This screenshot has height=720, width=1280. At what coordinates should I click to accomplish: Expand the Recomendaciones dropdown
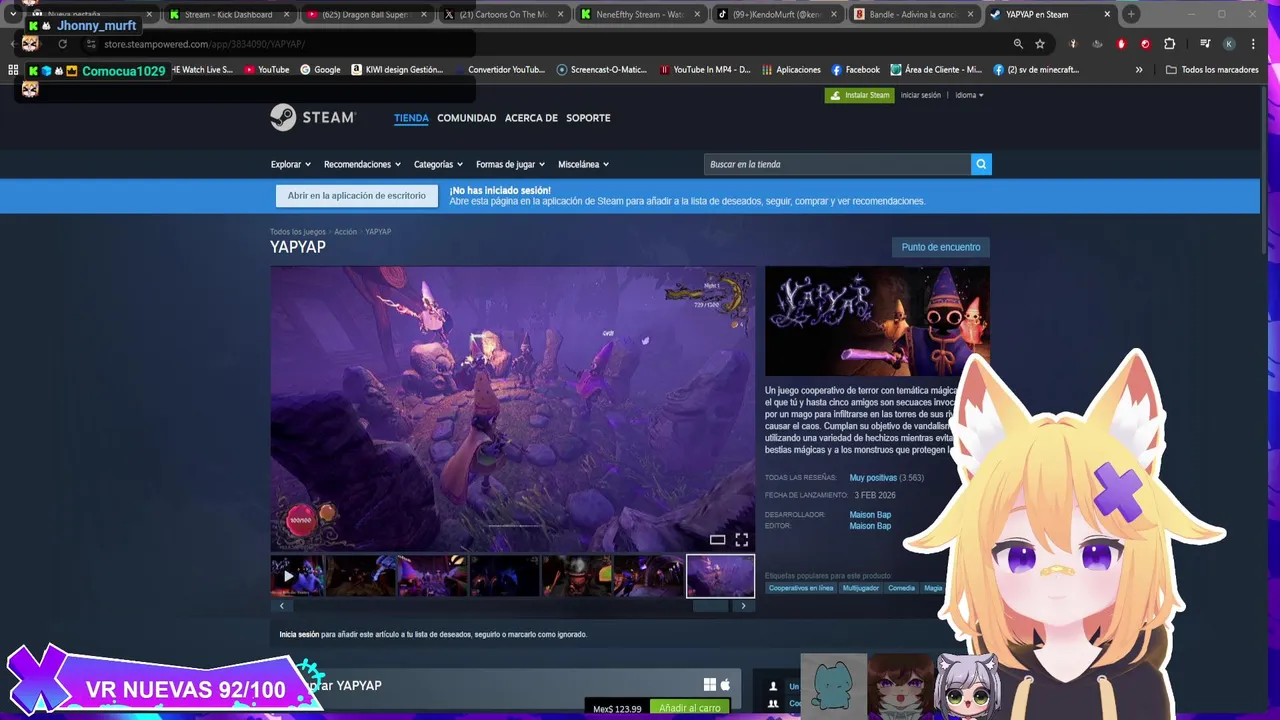(362, 164)
